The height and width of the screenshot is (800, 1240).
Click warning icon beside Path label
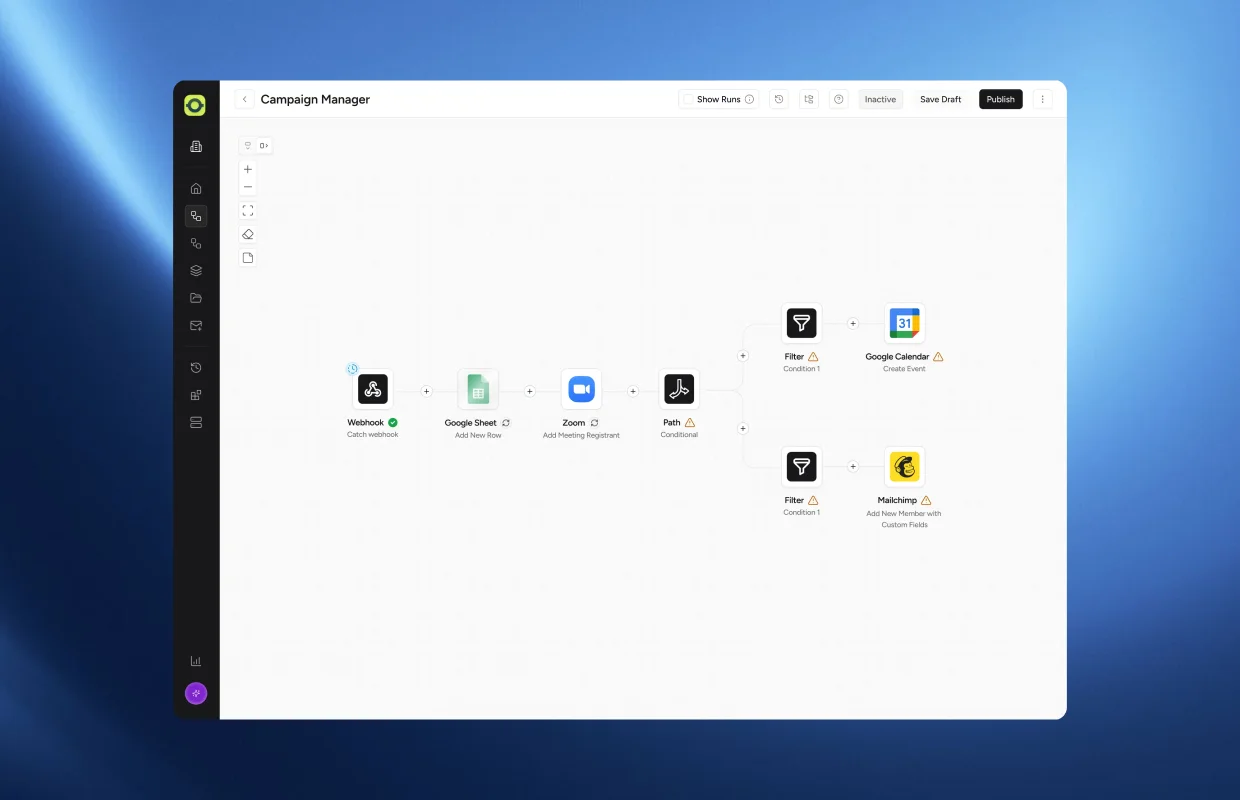tap(690, 423)
